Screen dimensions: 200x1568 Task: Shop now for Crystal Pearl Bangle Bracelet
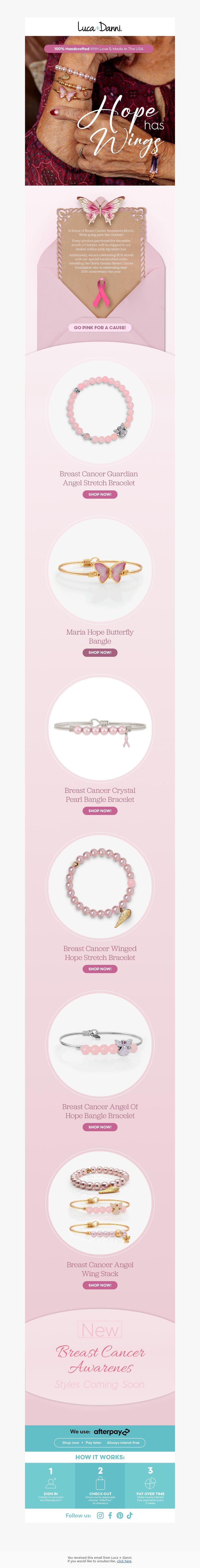pos(100,811)
